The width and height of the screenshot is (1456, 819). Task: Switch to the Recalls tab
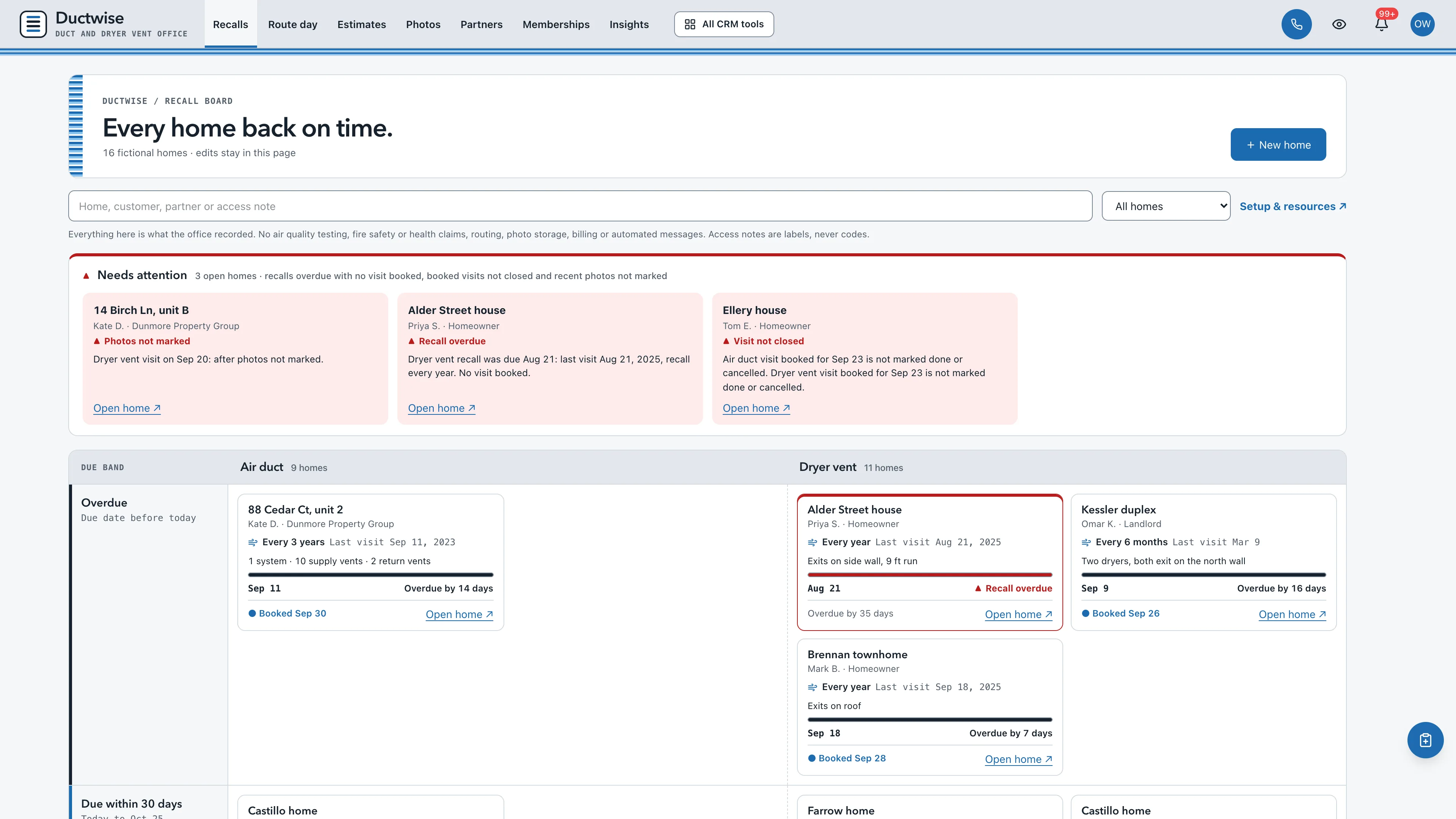coord(231,24)
